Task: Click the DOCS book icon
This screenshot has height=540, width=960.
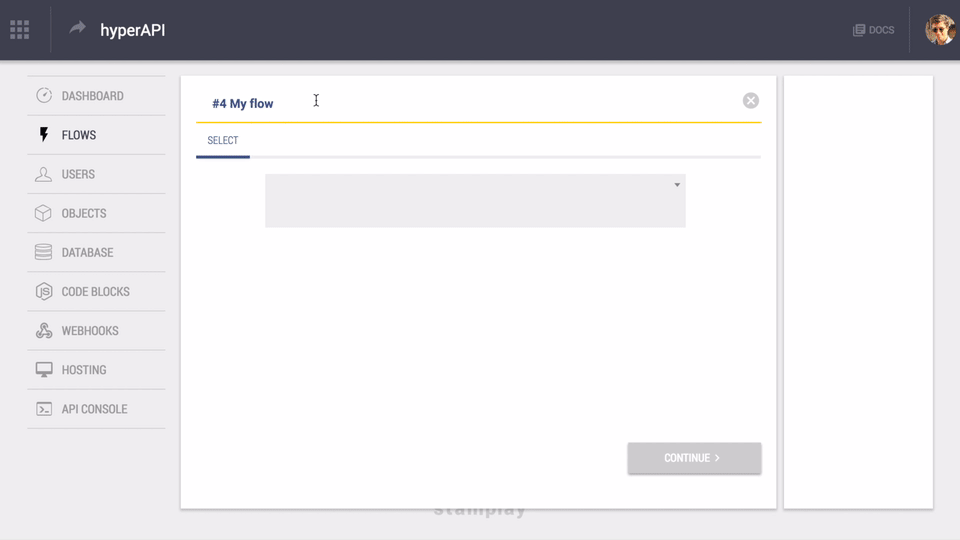Action: point(859,30)
